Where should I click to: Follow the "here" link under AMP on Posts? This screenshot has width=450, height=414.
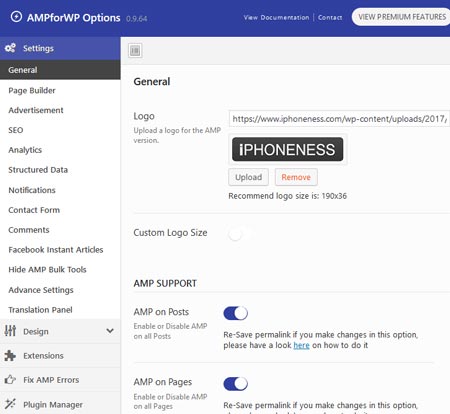click(301, 345)
